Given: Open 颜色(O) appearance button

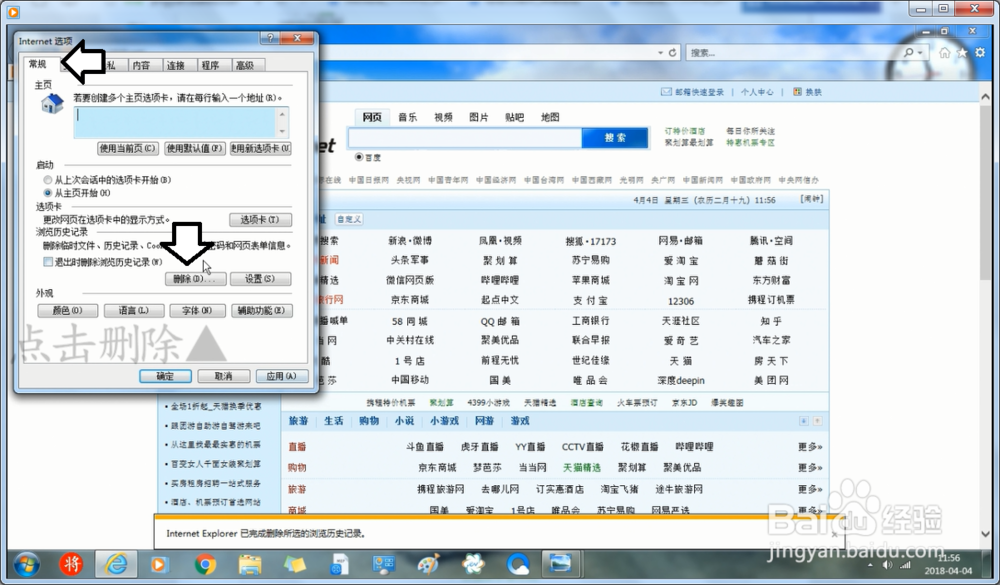Looking at the screenshot, I should coord(68,311).
